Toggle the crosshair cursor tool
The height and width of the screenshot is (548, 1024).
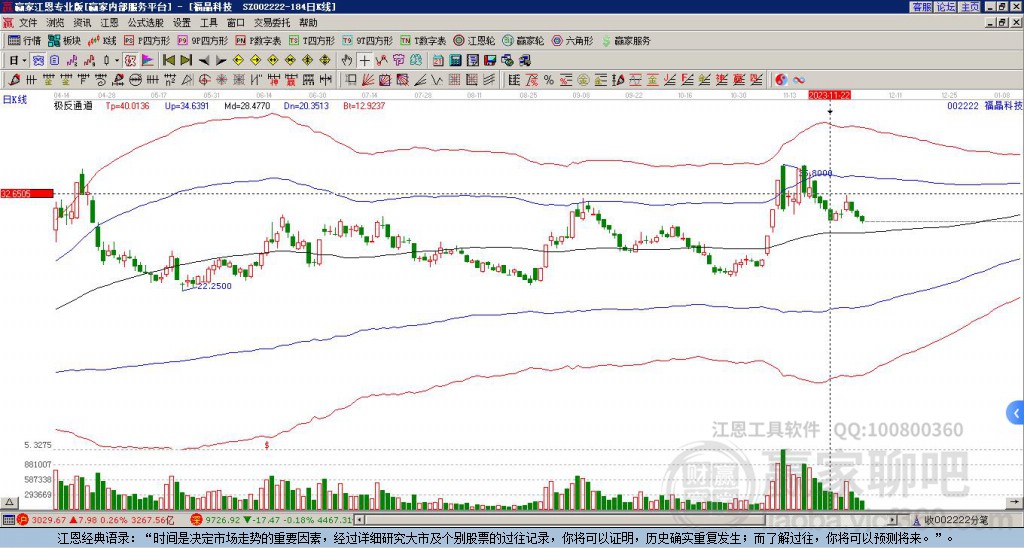(x=364, y=61)
